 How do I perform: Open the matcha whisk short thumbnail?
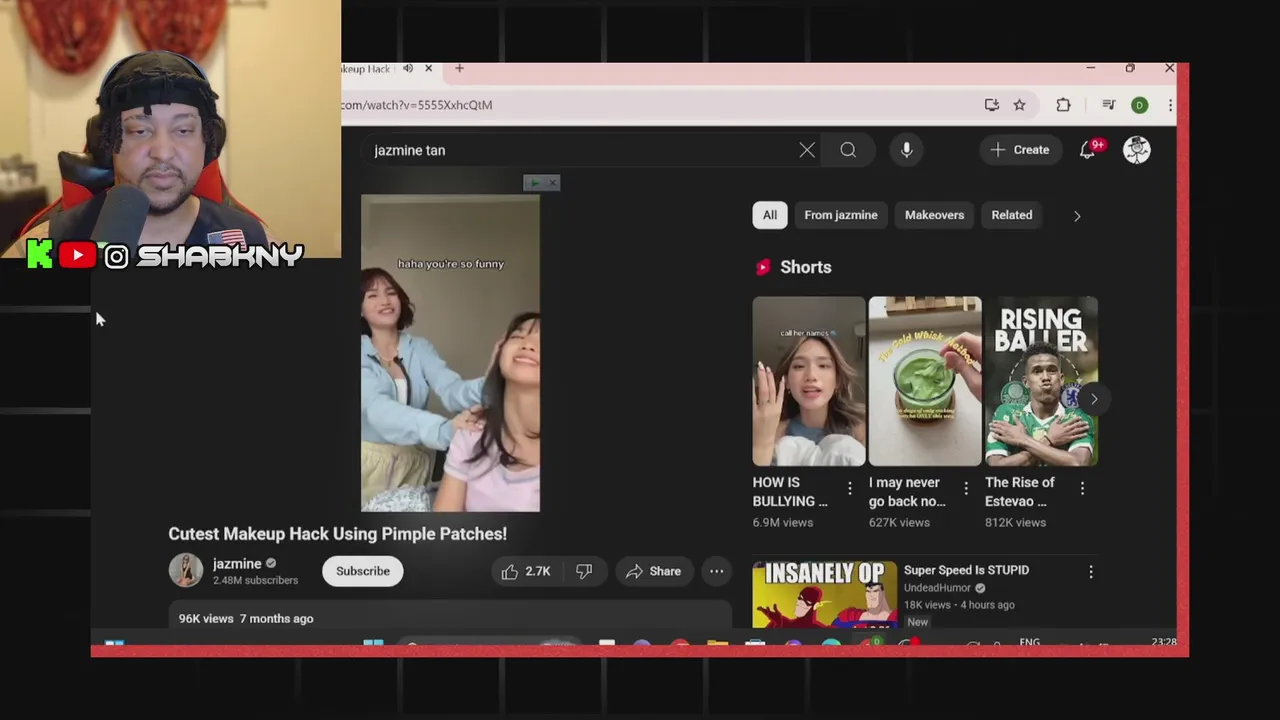point(925,381)
